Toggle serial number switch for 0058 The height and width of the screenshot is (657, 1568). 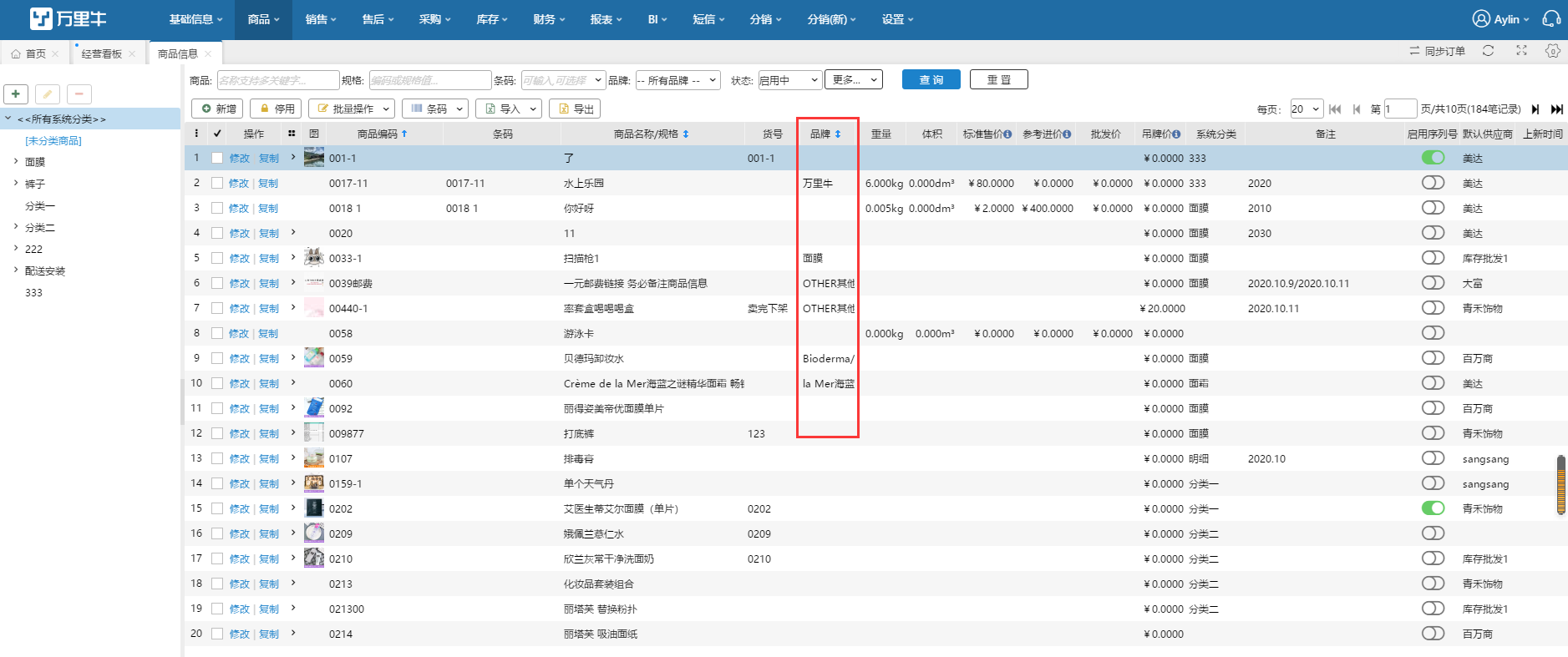coord(1434,332)
